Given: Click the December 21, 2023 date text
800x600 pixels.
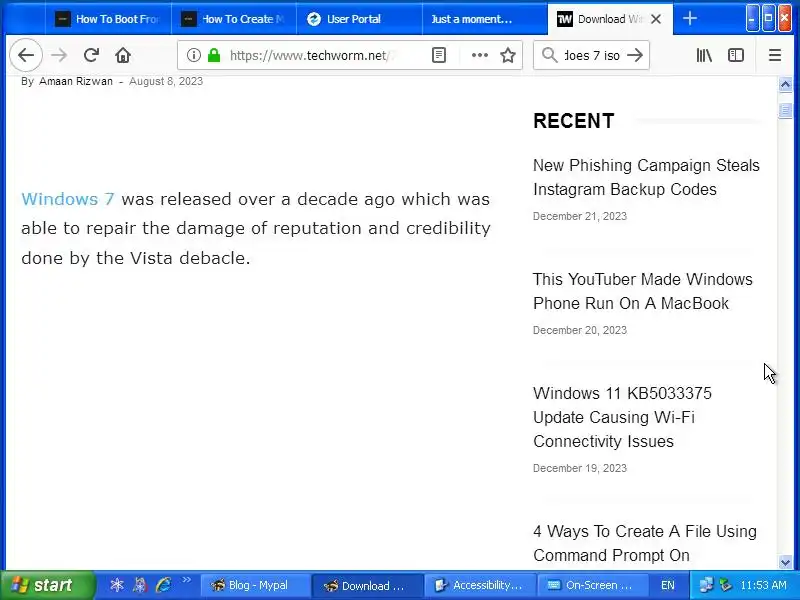Looking at the screenshot, I should pos(580,216).
